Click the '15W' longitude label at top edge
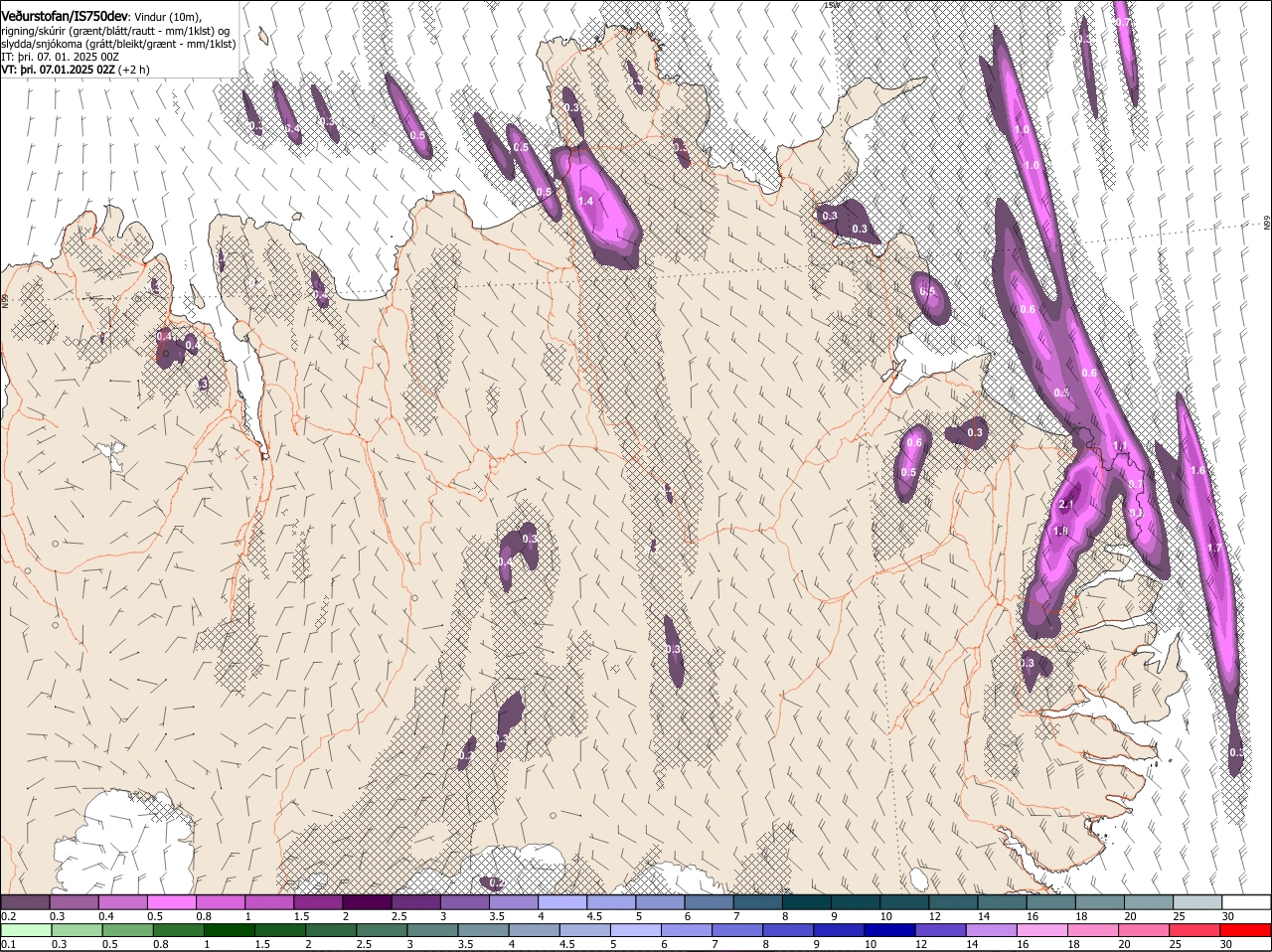1272x952 pixels. tap(832, 5)
